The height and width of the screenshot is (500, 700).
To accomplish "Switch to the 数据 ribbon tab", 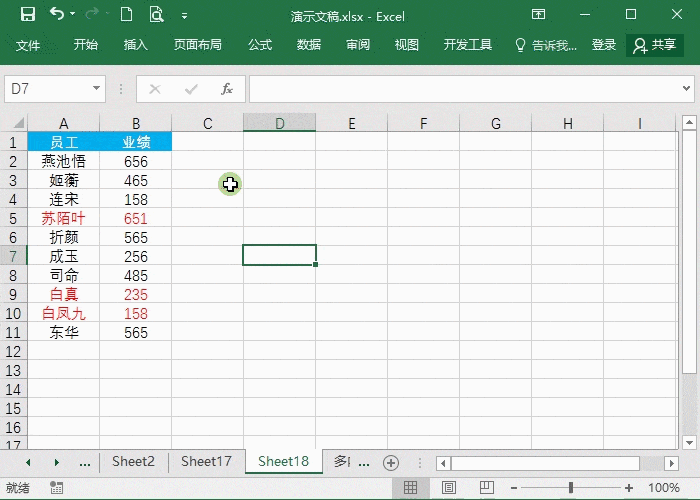I will tap(309, 45).
